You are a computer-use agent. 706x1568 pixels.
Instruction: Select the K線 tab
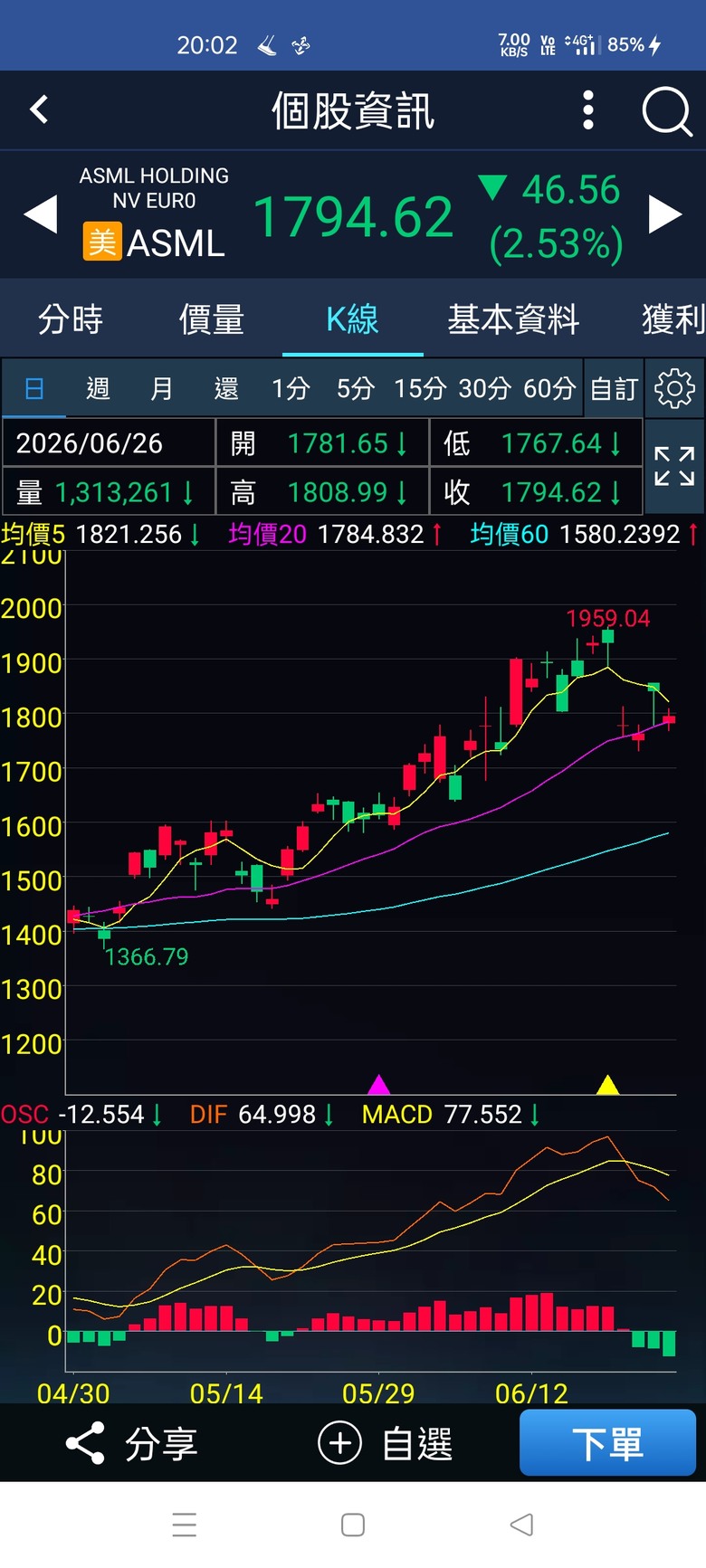click(352, 318)
